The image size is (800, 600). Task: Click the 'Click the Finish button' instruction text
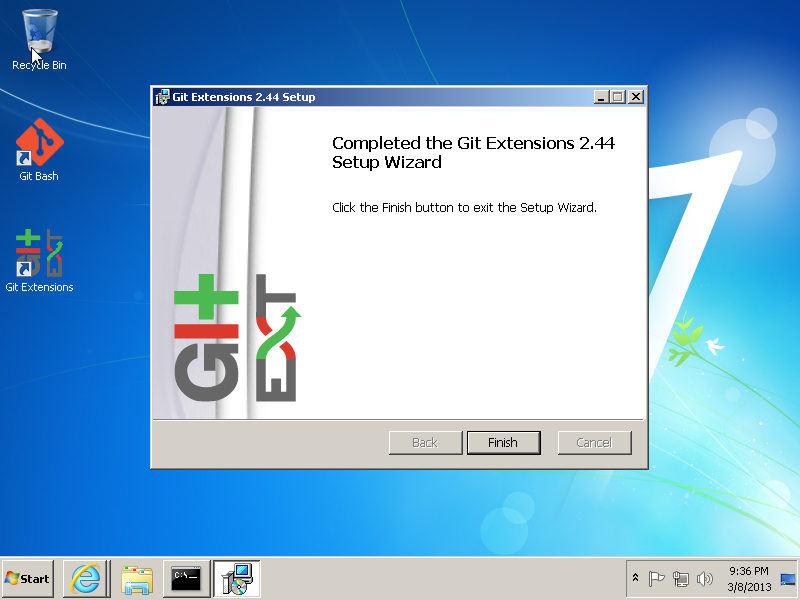[x=464, y=208]
